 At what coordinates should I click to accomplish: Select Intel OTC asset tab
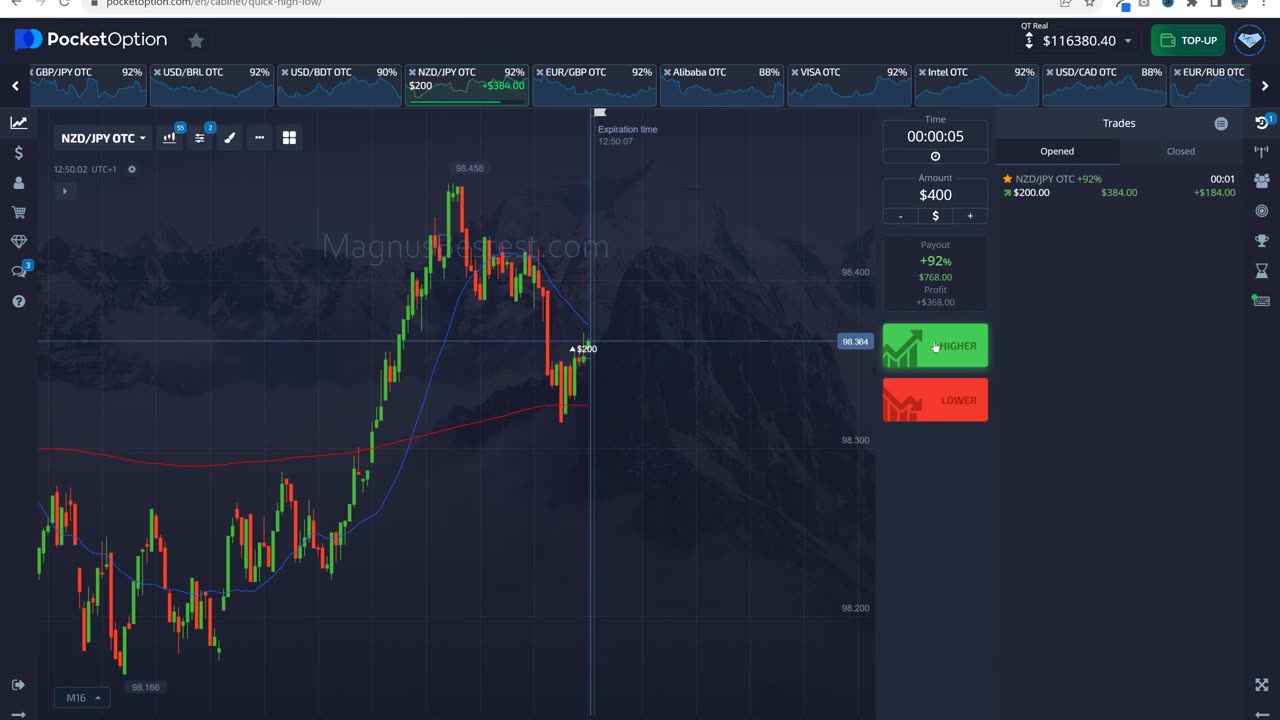pyautogui.click(x=977, y=85)
